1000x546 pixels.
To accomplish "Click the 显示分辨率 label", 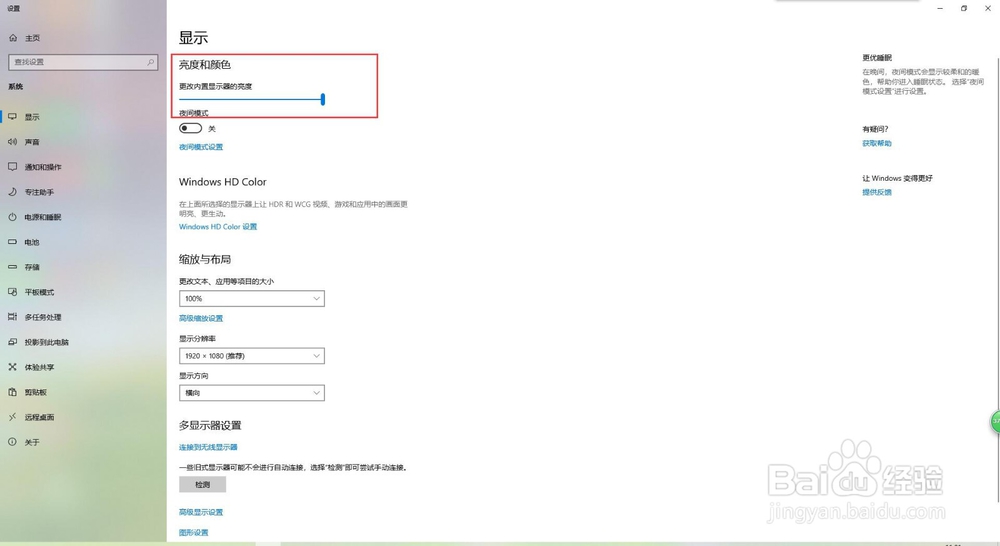I will tap(197, 339).
